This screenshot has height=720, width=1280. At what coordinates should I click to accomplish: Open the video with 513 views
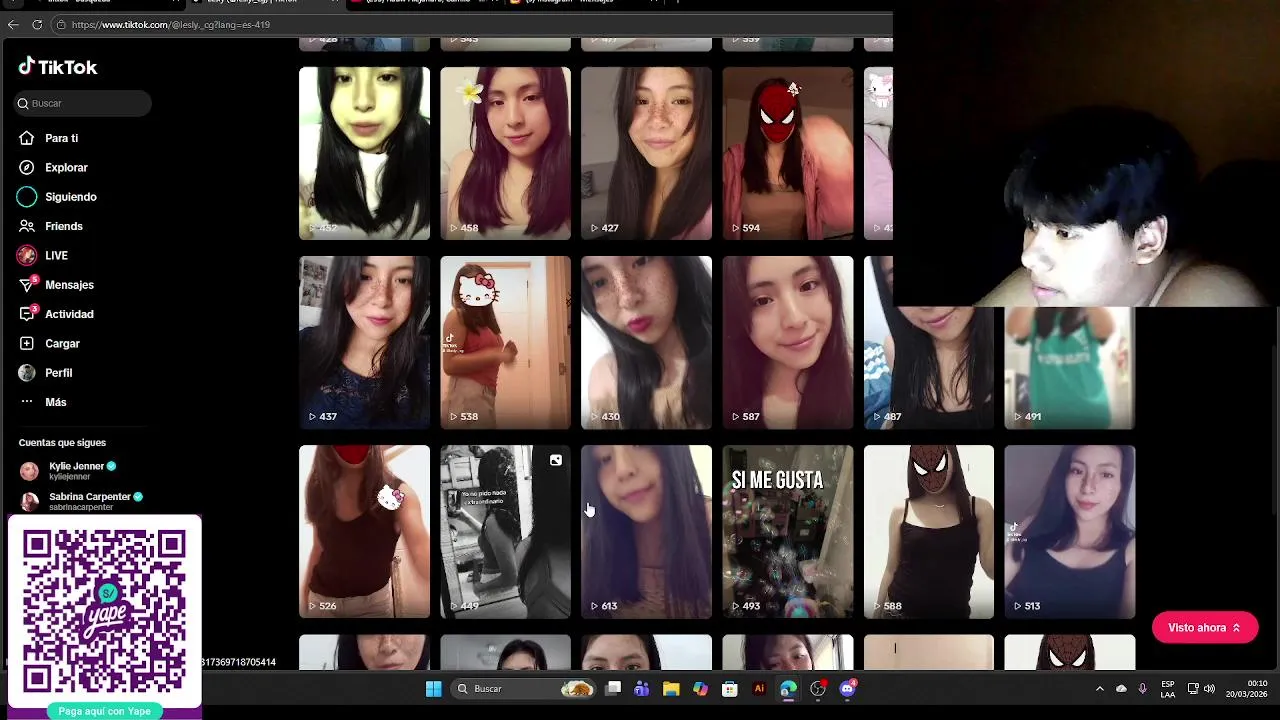tap(1069, 531)
